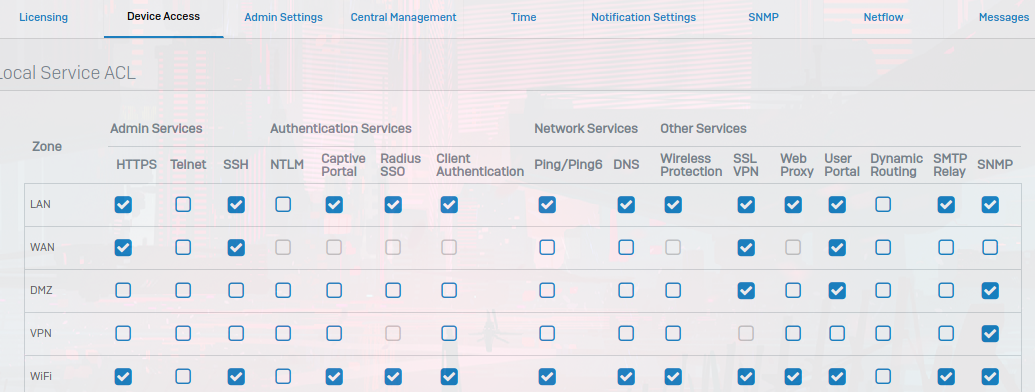Enable HTTPS for the VPN zone
1035x392 pixels.
click(x=123, y=334)
